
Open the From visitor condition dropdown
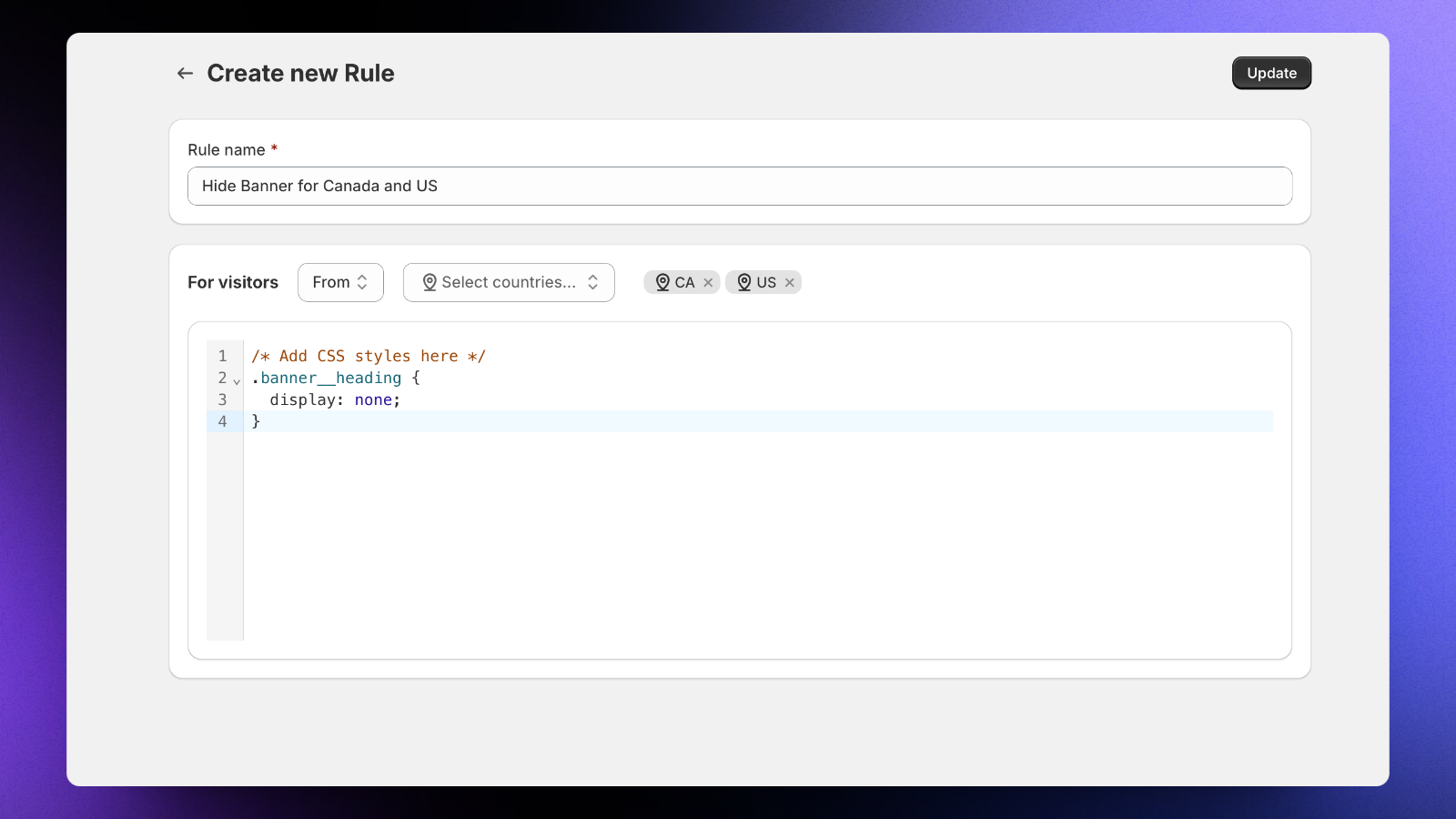click(x=340, y=283)
